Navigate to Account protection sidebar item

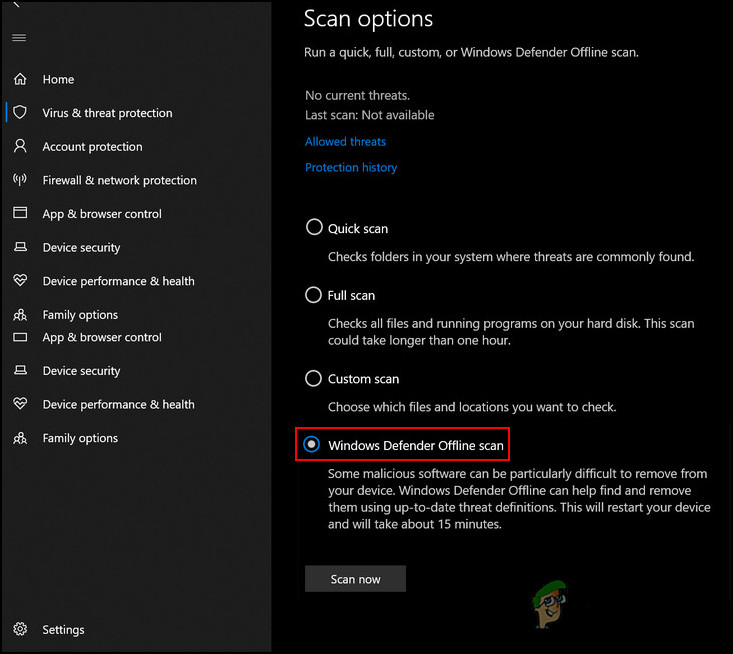pos(92,147)
